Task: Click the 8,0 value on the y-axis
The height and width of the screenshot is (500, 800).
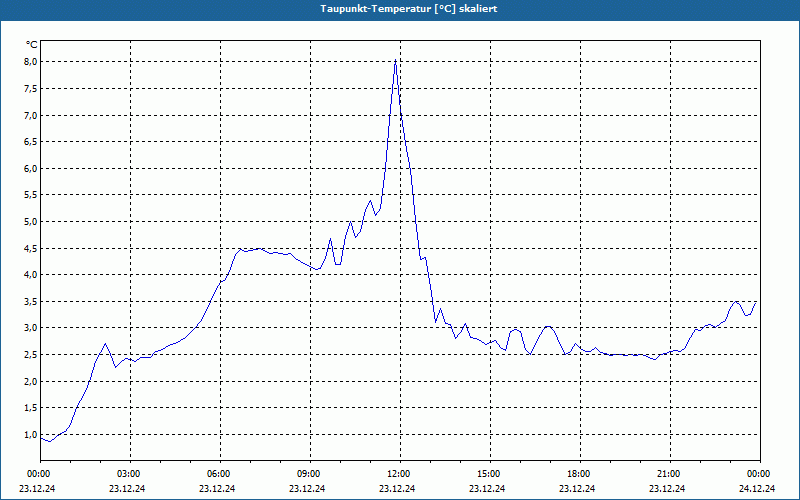Action: [31, 62]
